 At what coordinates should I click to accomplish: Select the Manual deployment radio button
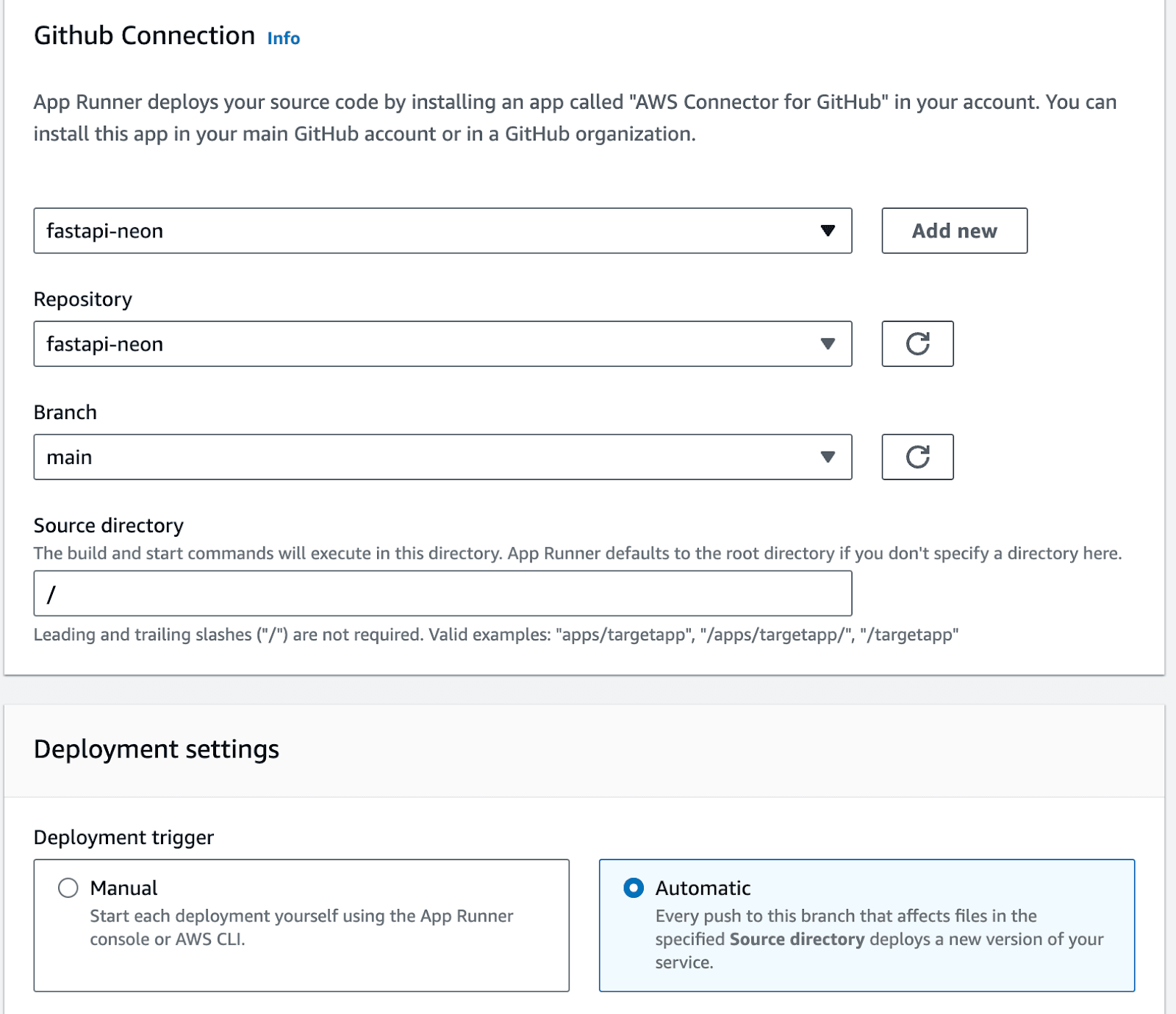point(68,888)
